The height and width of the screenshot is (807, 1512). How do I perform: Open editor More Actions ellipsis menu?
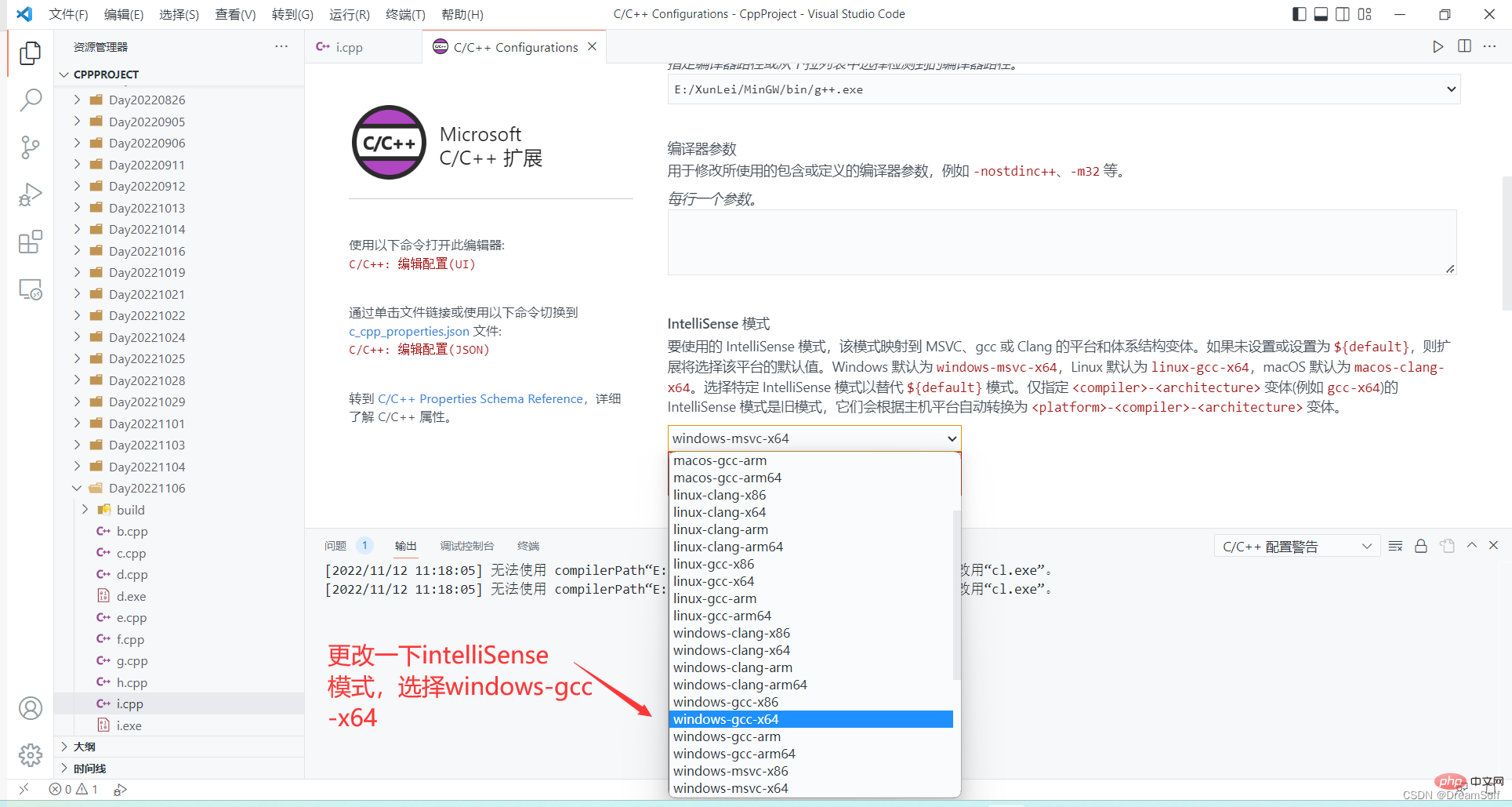[1490, 46]
